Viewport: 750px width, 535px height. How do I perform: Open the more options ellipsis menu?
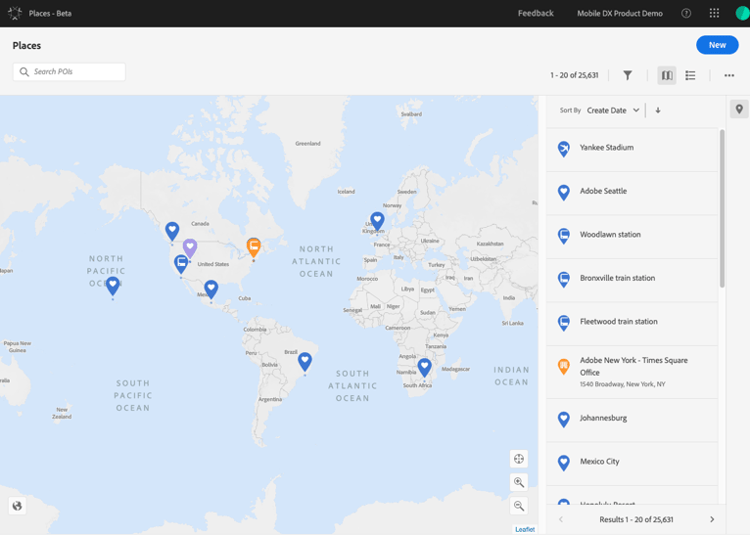(729, 75)
